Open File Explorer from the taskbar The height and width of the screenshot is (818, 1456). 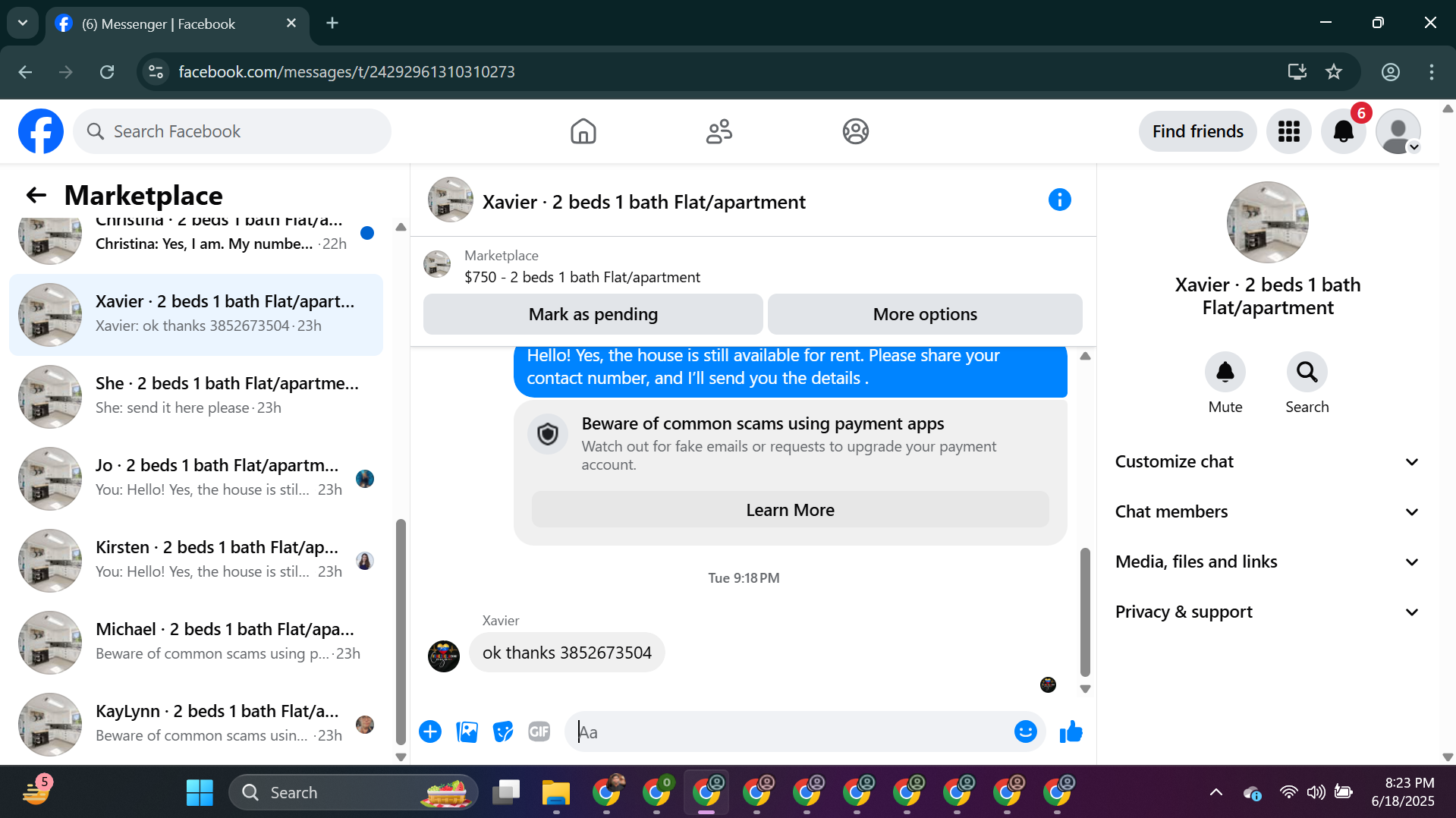[556, 793]
